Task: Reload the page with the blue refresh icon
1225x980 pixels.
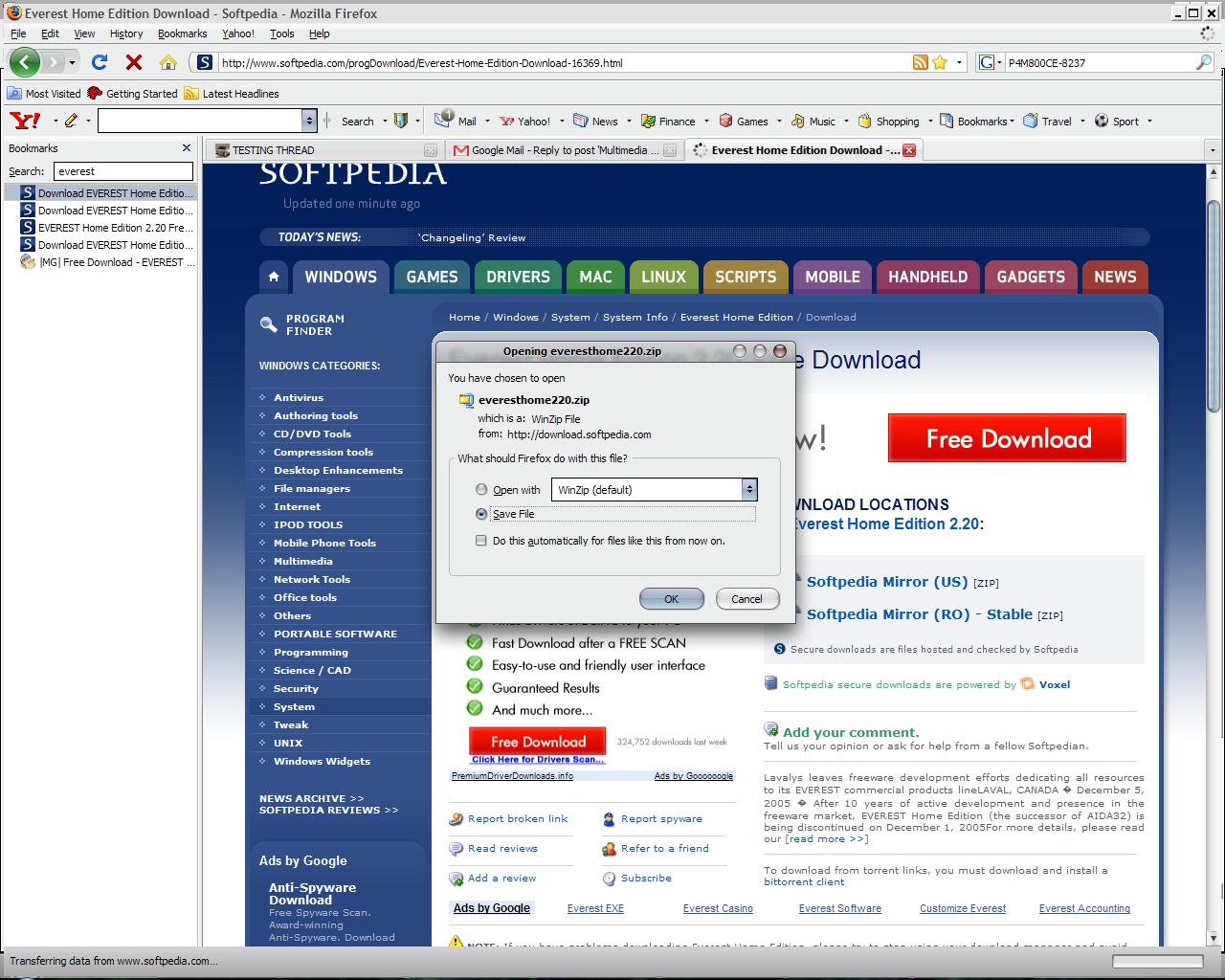Action: pyautogui.click(x=99, y=63)
